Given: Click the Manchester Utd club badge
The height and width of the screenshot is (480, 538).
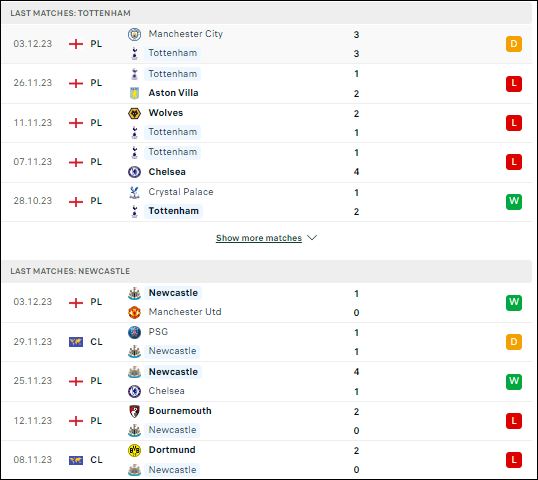Looking at the screenshot, I should coord(134,312).
